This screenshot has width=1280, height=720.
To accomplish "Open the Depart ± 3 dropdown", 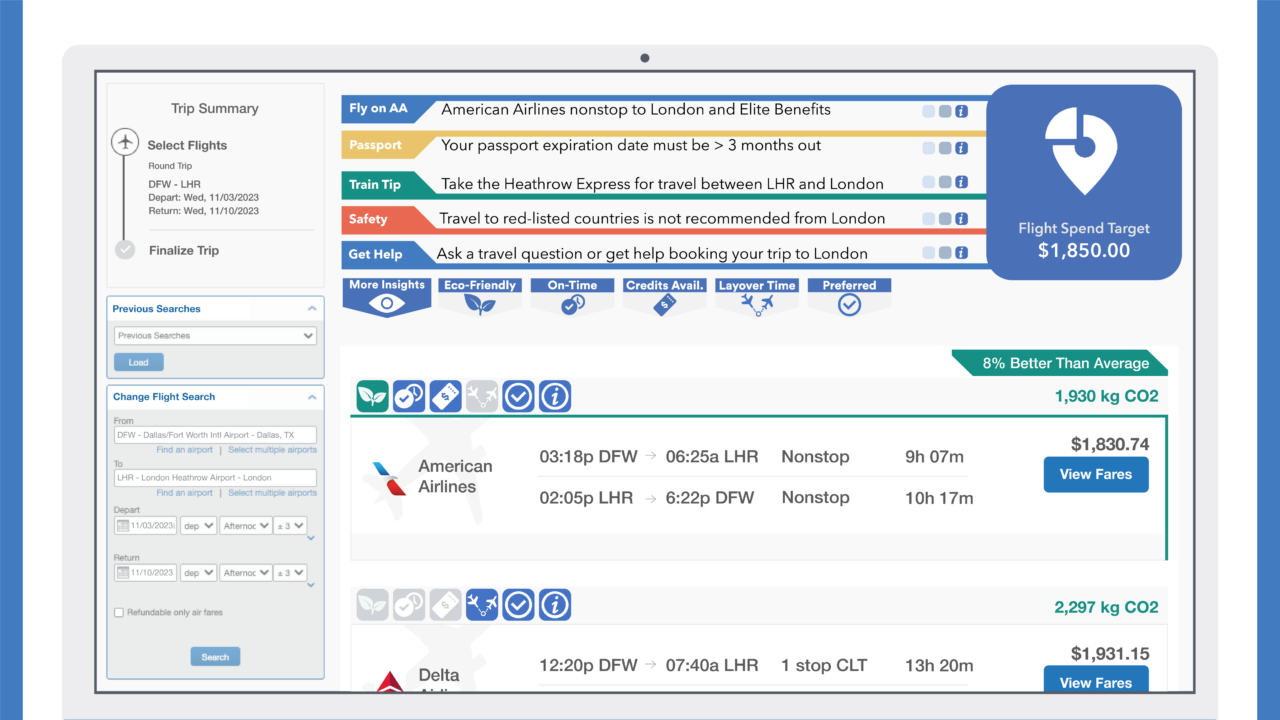I will pyautogui.click(x=290, y=525).
